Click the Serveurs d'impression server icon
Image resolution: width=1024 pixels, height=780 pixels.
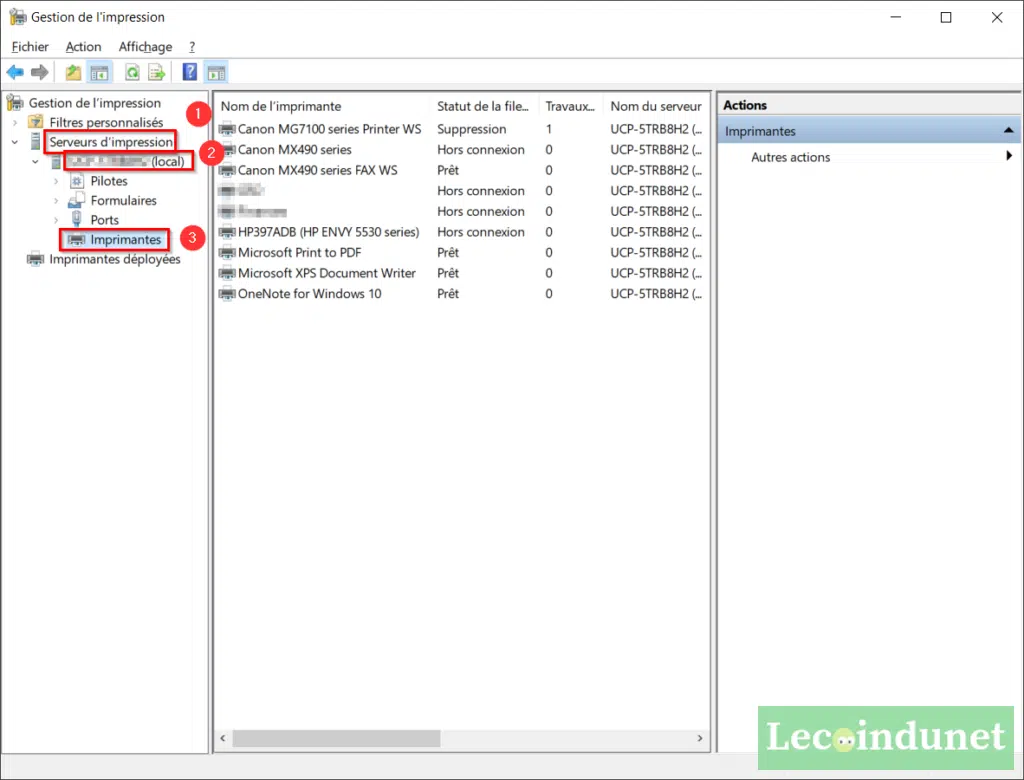[35, 141]
